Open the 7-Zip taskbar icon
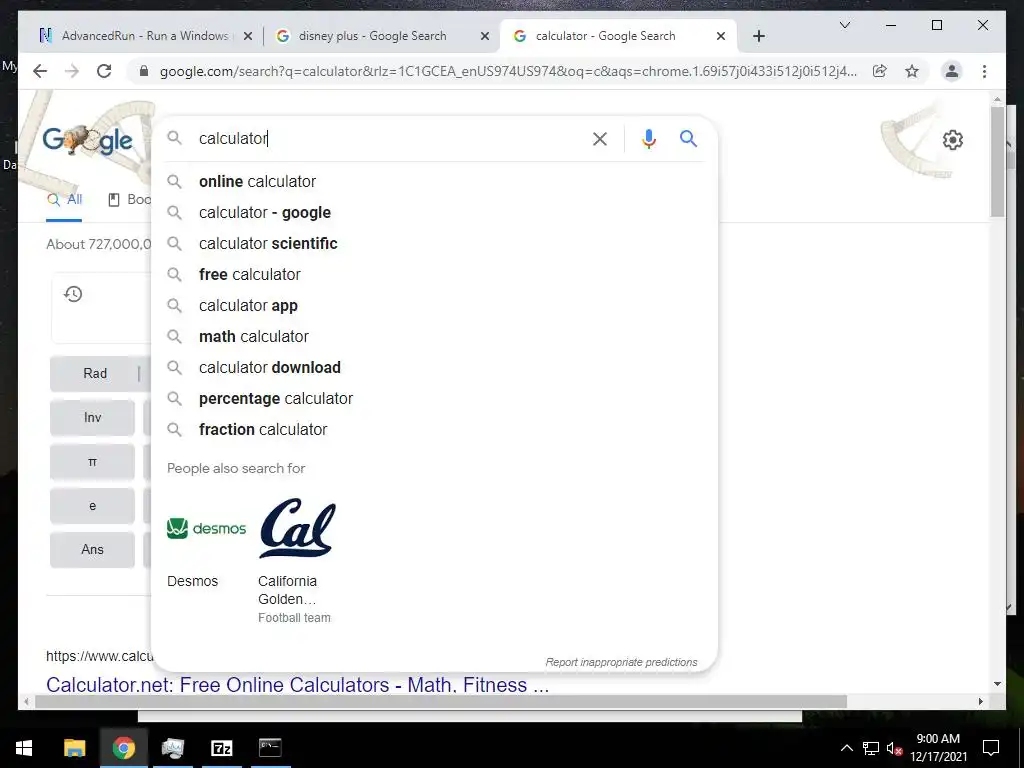Image resolution: width=1024 pixels, height=768 pixels. pyautogui.click(x=221, y=748)
